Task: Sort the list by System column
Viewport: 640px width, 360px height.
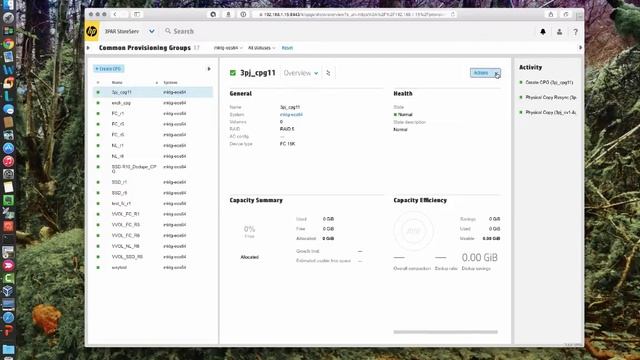Action: (170, 82)
